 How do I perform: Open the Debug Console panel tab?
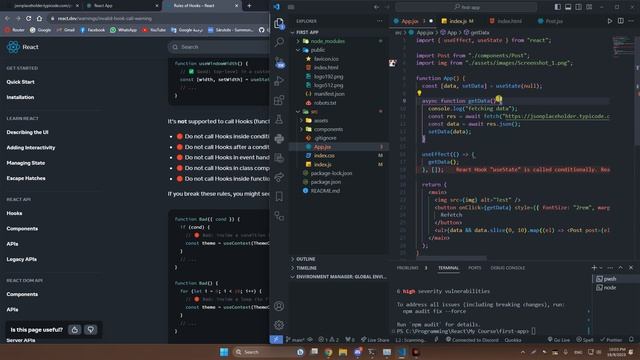pyautogui.click(x=507, y=268)
